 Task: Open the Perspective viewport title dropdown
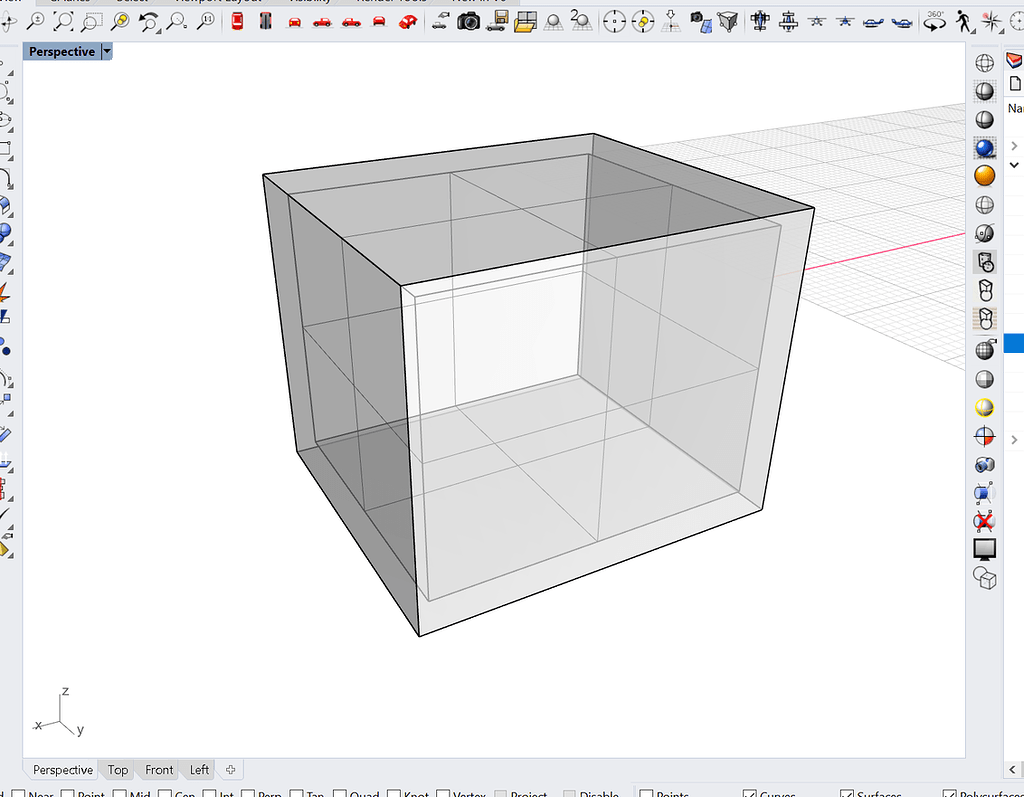tap(108, 51)
